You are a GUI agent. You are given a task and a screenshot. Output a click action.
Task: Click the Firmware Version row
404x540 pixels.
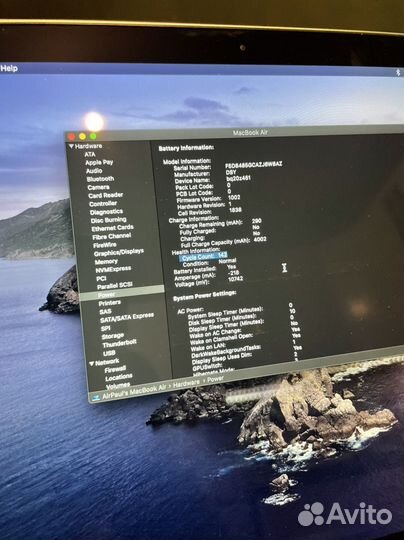pyautogui.click(x=208, y=199)
